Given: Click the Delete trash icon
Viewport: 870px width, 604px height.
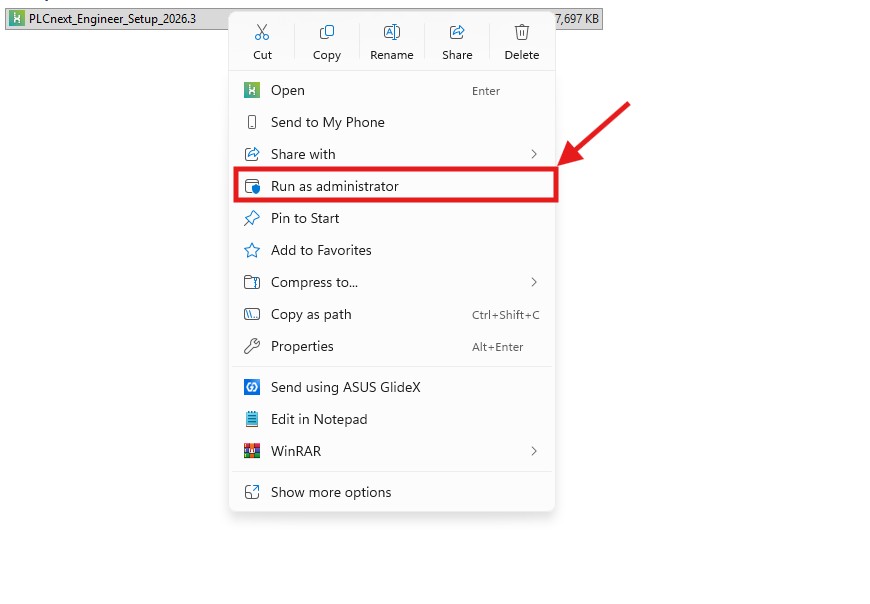Looking at the screenshot, I should 522,32.
